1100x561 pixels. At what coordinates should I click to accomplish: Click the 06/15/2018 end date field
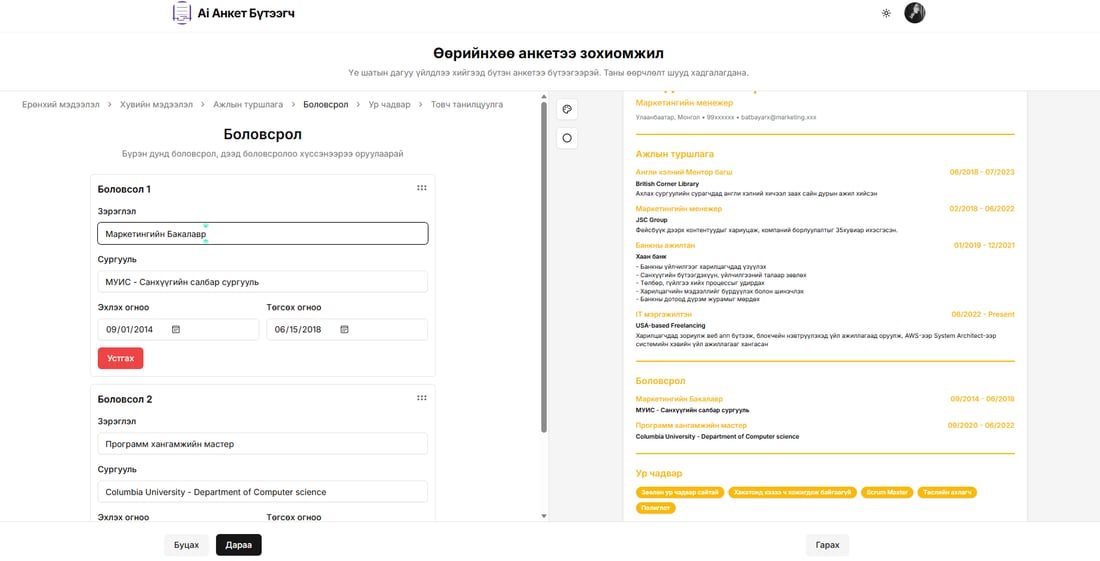click(347, 329)
